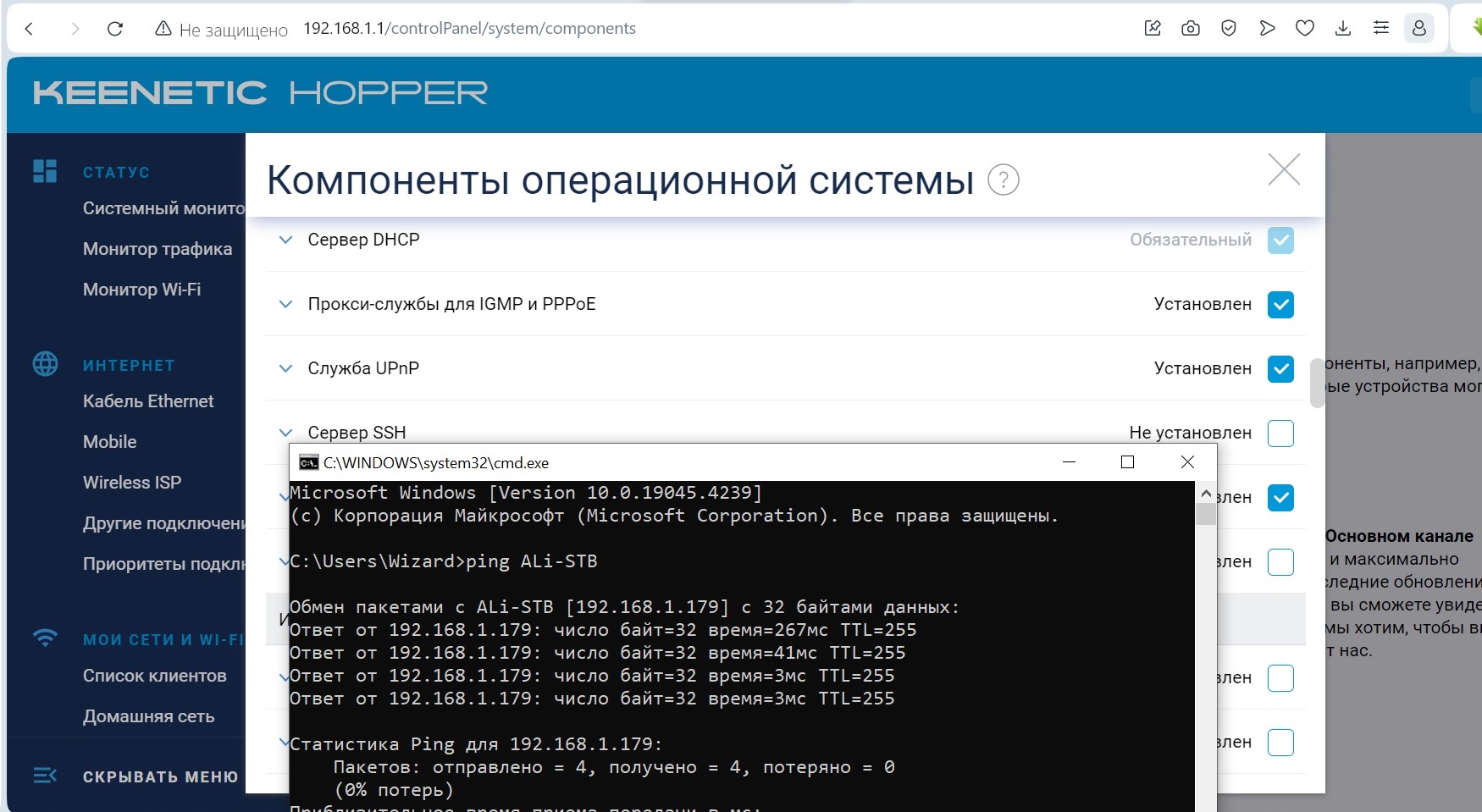Toggle the checked checkbox below SSH server row

1280,498
